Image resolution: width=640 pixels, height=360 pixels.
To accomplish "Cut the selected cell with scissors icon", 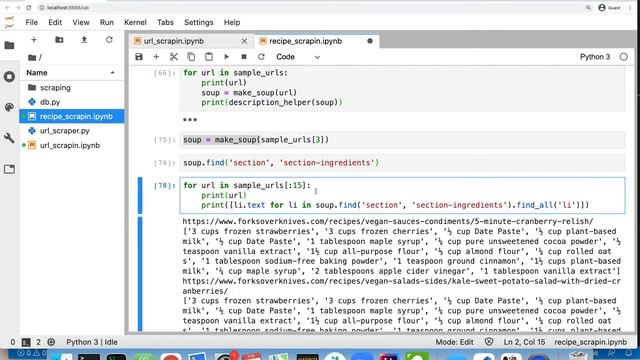I will coord(173,57).
